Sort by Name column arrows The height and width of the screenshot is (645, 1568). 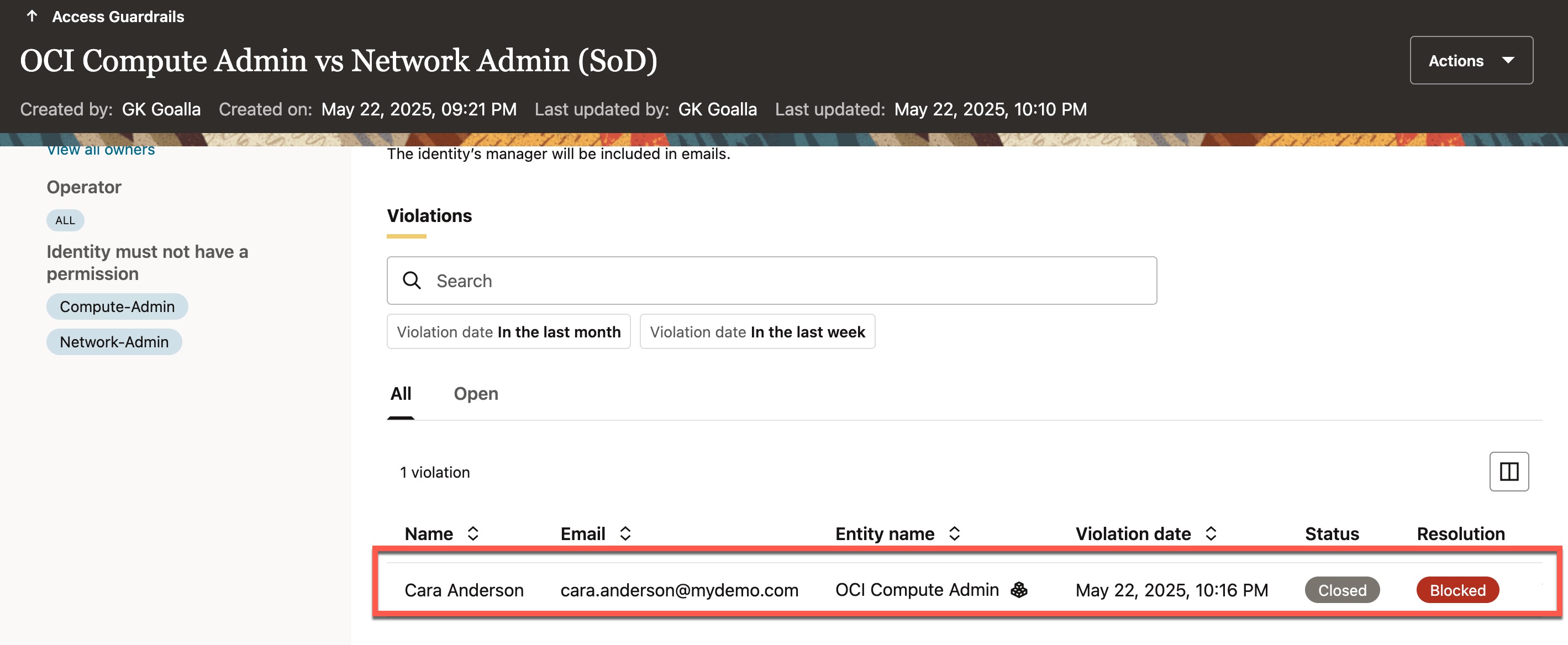point(473,533)
